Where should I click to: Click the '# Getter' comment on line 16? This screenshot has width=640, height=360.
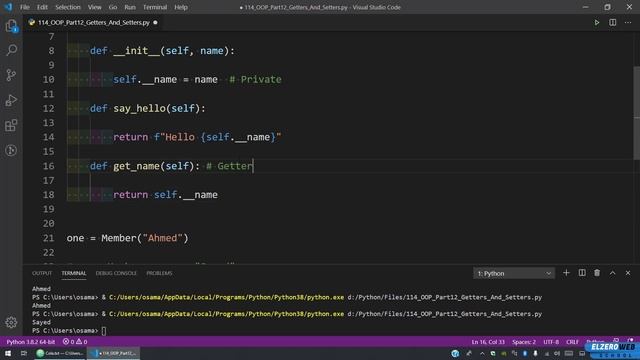pyautogui.click(x=229, y=166)
